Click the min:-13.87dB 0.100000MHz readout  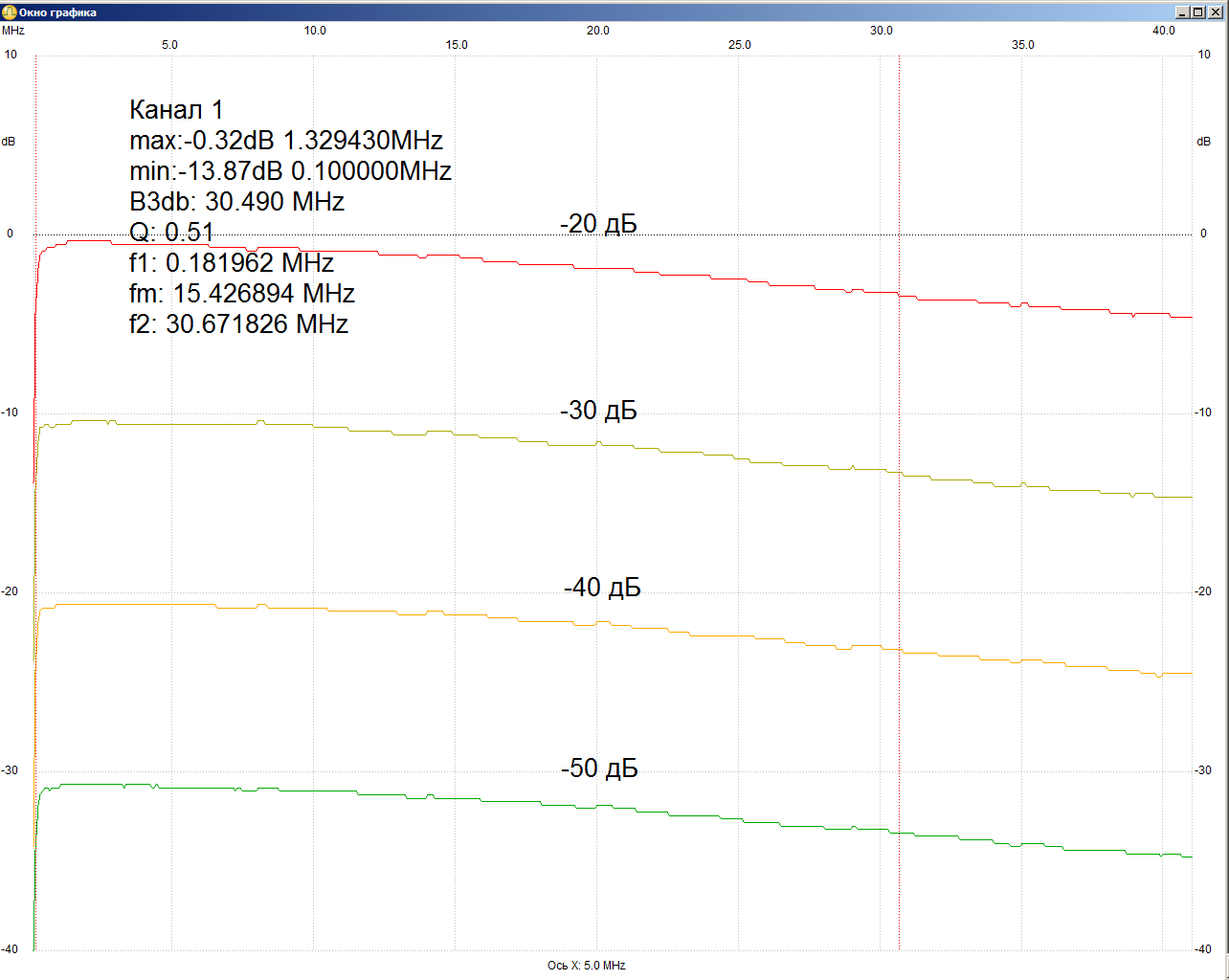[x=290, y=171]
